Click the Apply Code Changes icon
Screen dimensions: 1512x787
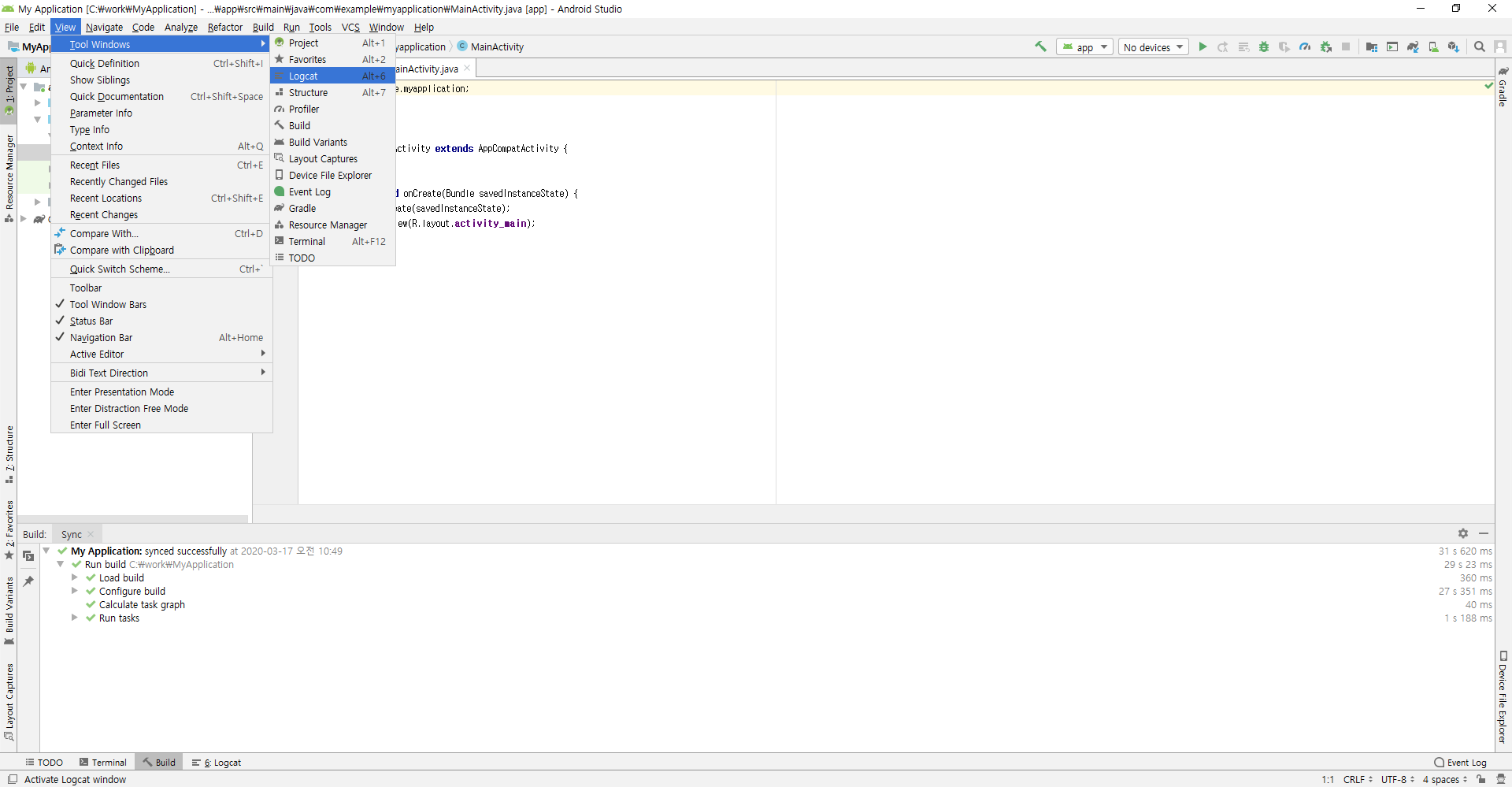(x=1243, y=47)
